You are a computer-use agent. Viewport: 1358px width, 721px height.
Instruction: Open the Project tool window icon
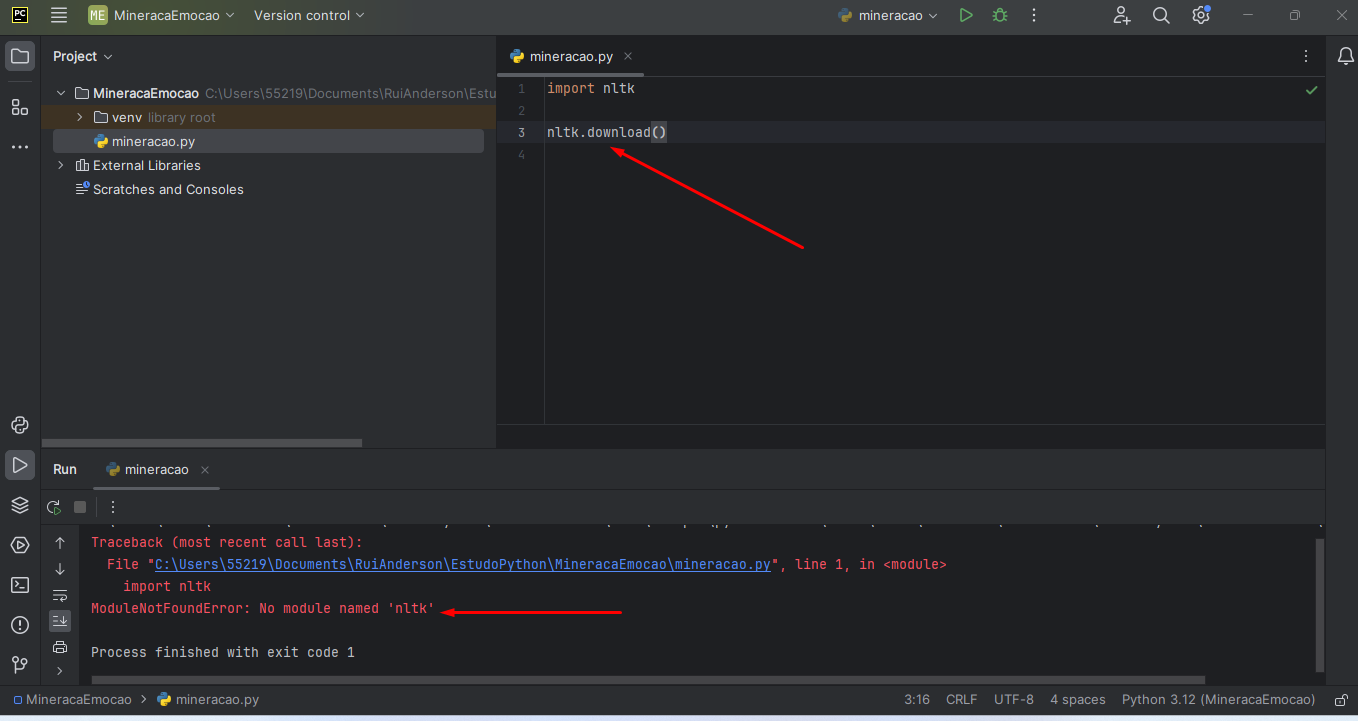click(x=20, y=56)
